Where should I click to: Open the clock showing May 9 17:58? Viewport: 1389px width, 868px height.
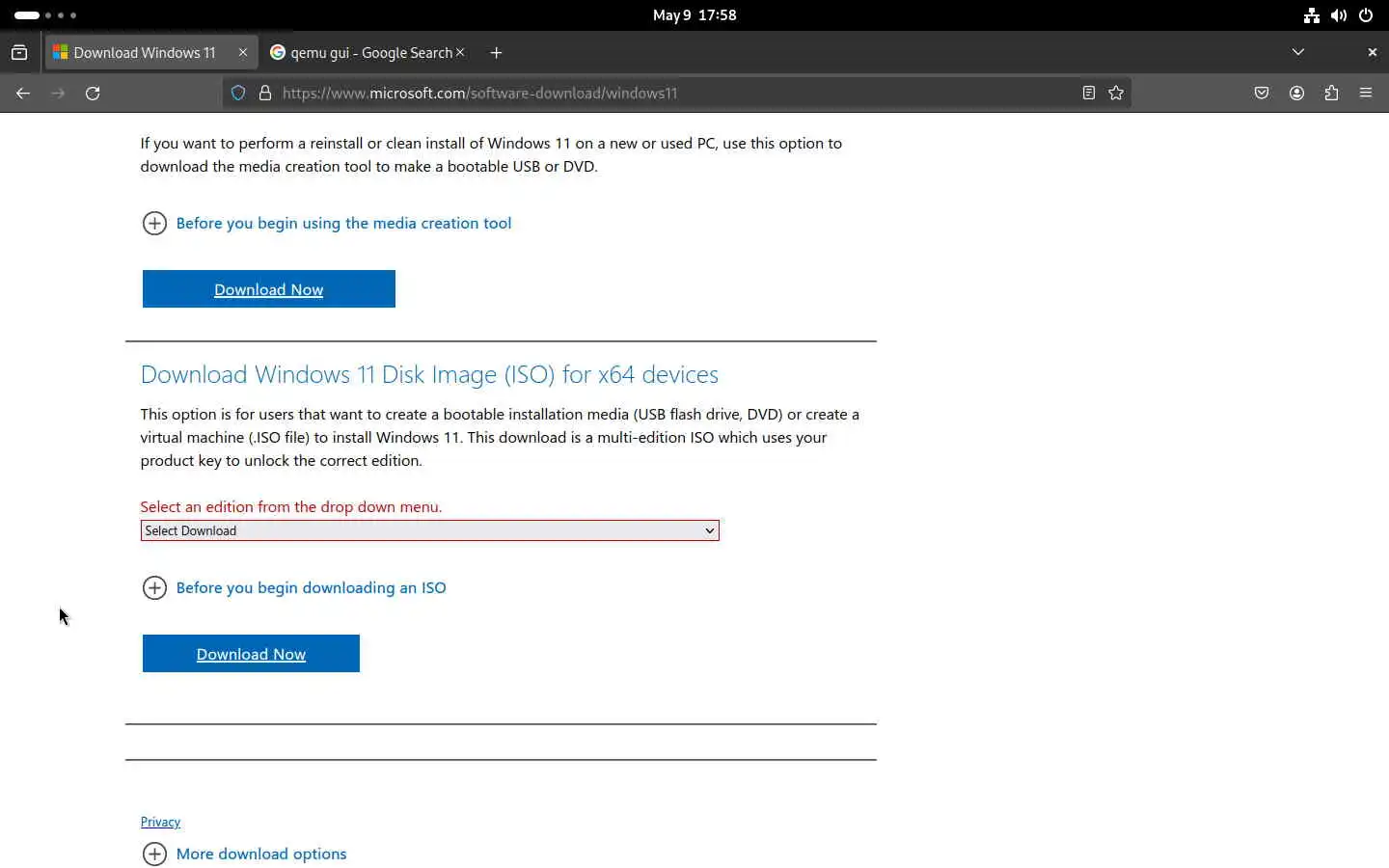coord(694,15)
